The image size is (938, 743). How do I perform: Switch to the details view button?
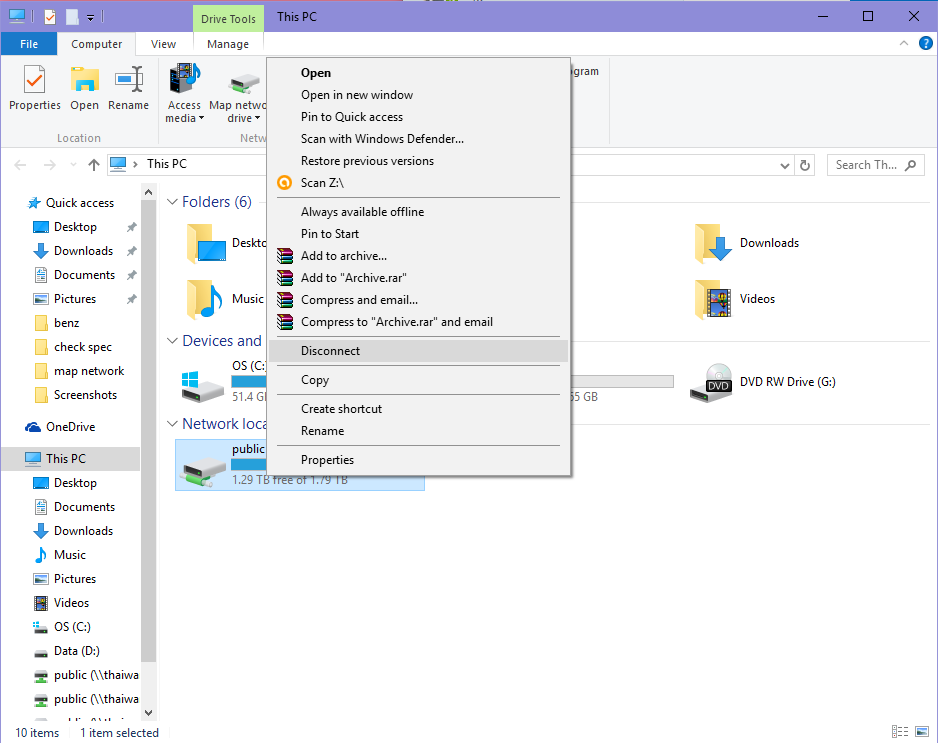pos(900,731)
